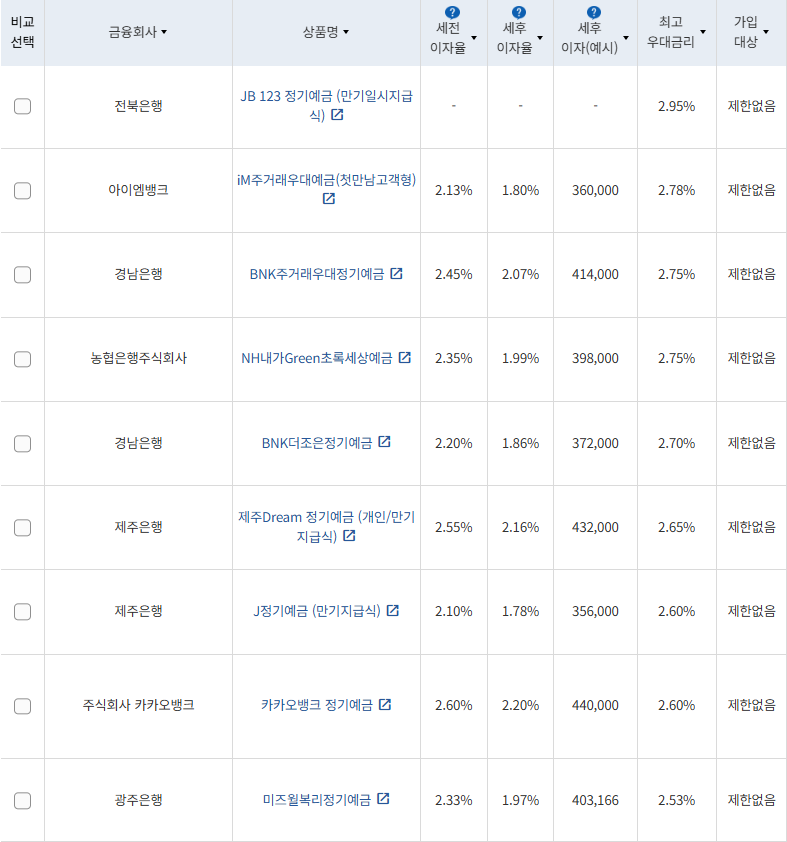Open JB 123 정기예금 product link
The image size is (787, 842).
coord(326,105)
